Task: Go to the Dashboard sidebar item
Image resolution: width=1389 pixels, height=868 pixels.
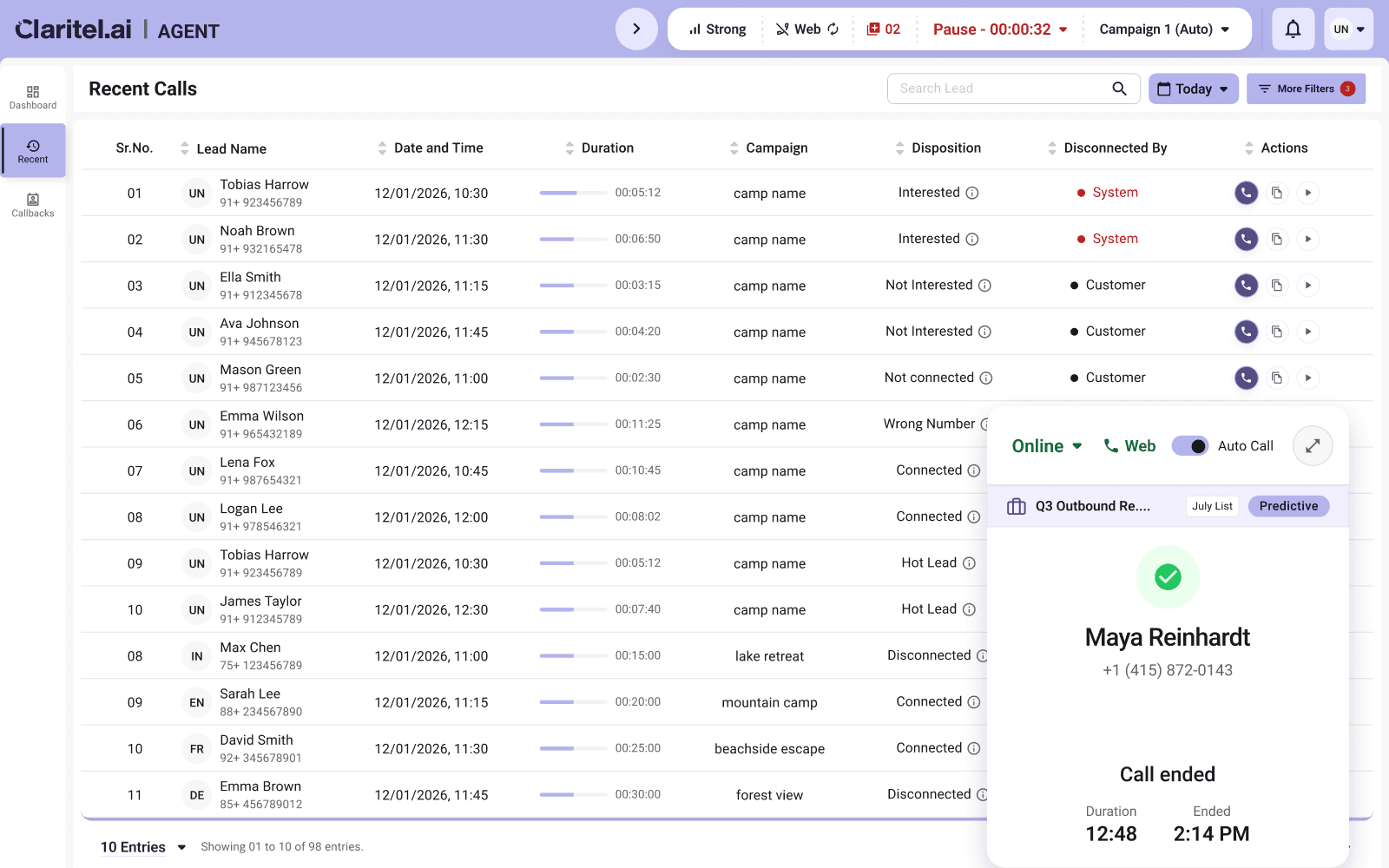Action: [33, 97]
